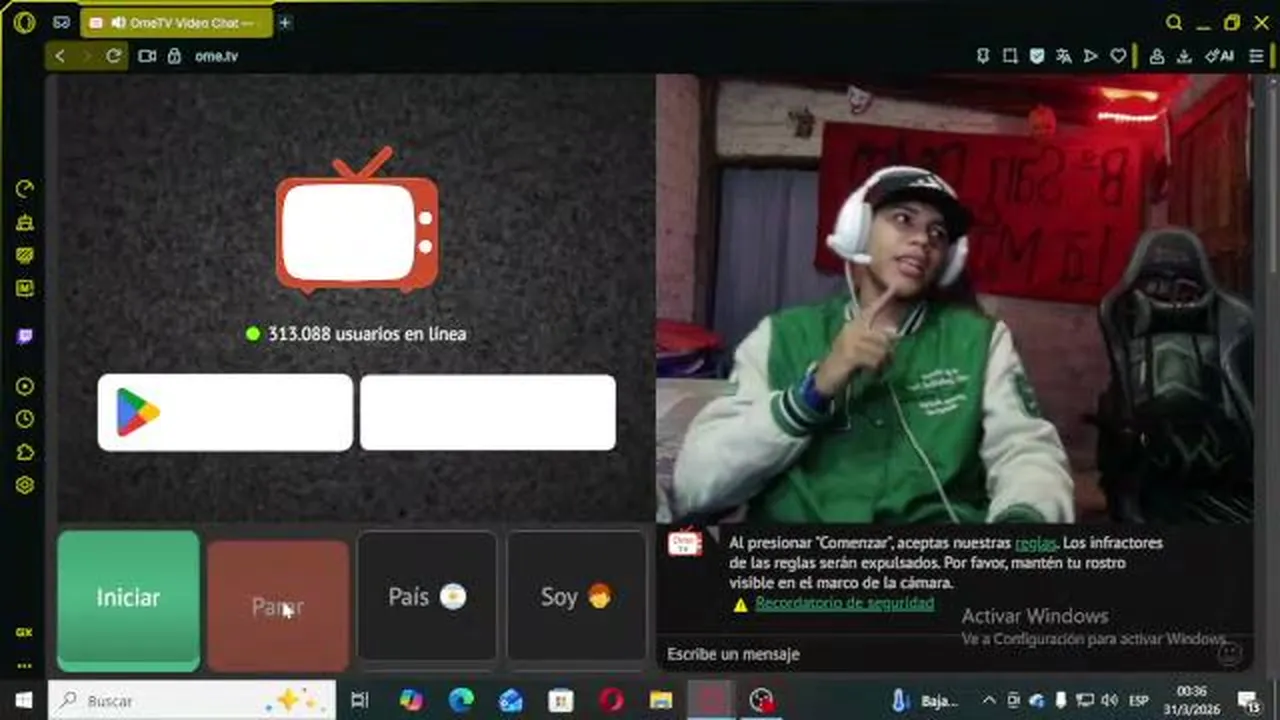Select the OmeTV Video Chat tab
This screenshot has width=1280, height=720.
click(176, 22)
